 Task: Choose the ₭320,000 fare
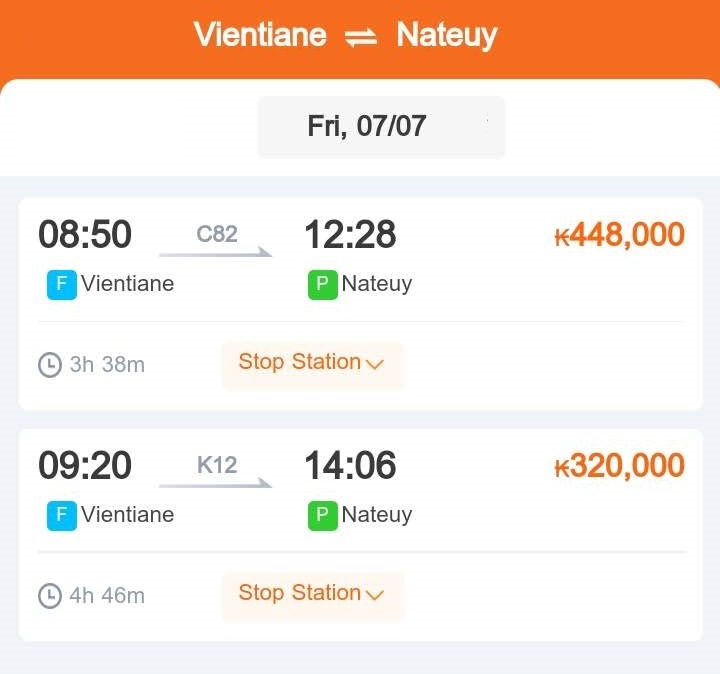tap(620, 465)
